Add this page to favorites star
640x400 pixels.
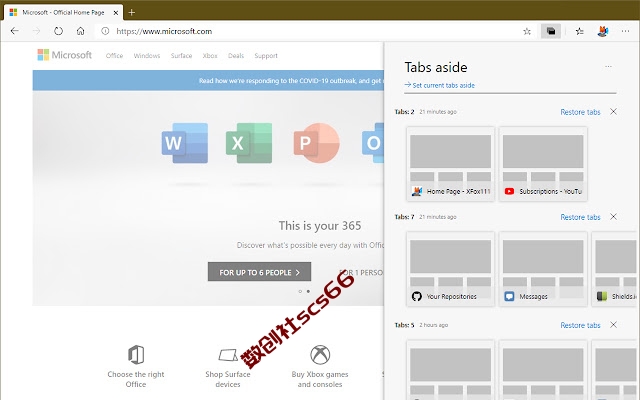527,31
